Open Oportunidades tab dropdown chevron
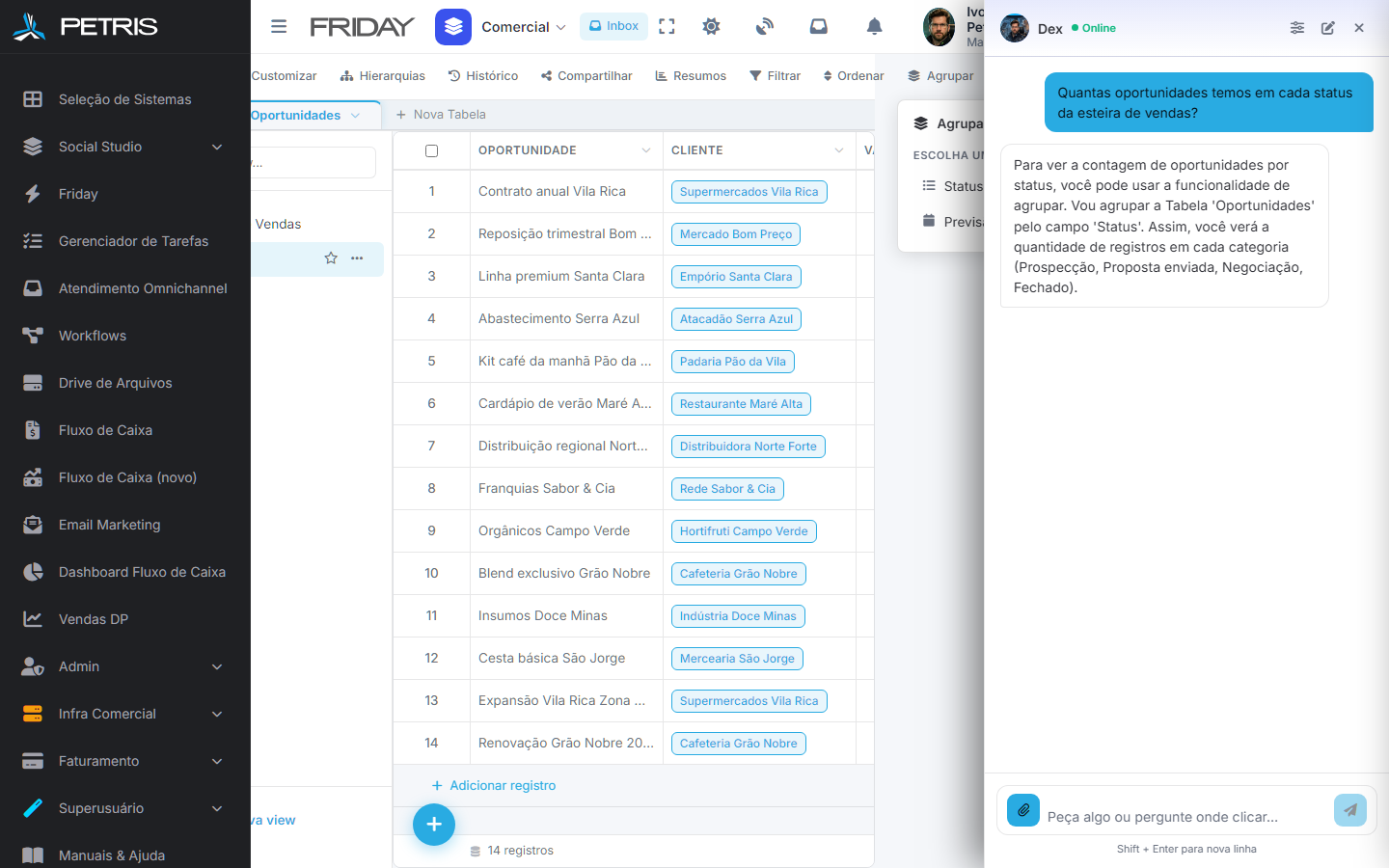 [355, 115]
